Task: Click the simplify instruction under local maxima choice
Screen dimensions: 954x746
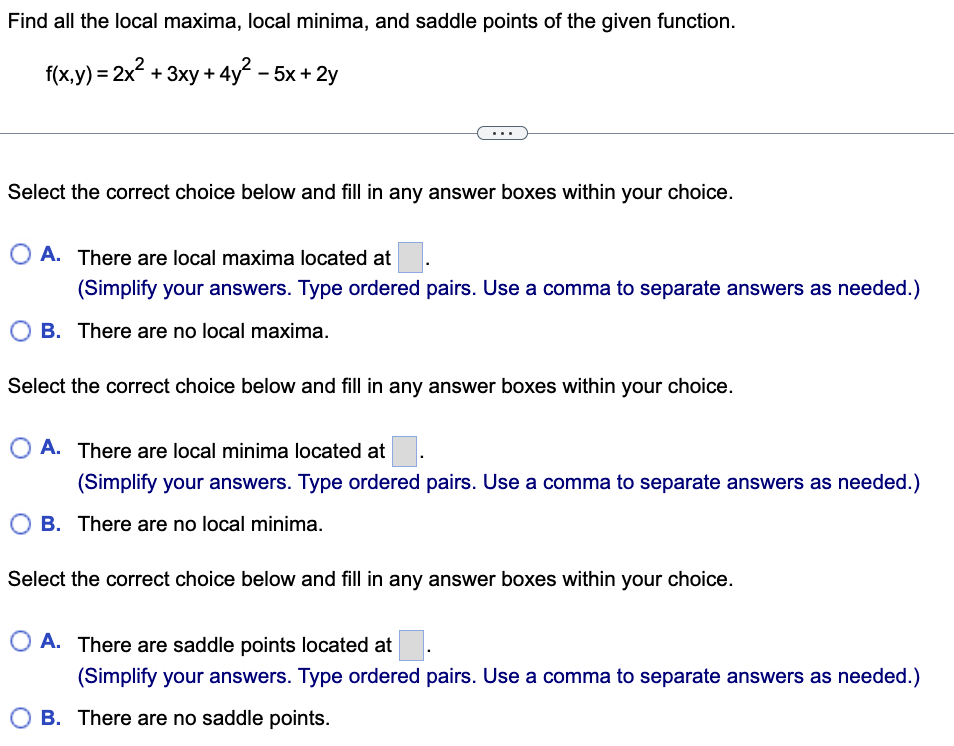Action: click(498, 288)
